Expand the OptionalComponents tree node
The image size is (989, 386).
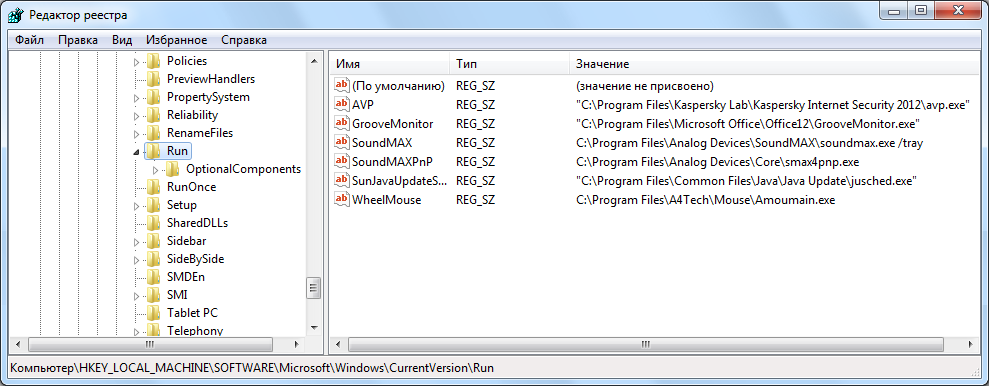click(x=156, y=170)
